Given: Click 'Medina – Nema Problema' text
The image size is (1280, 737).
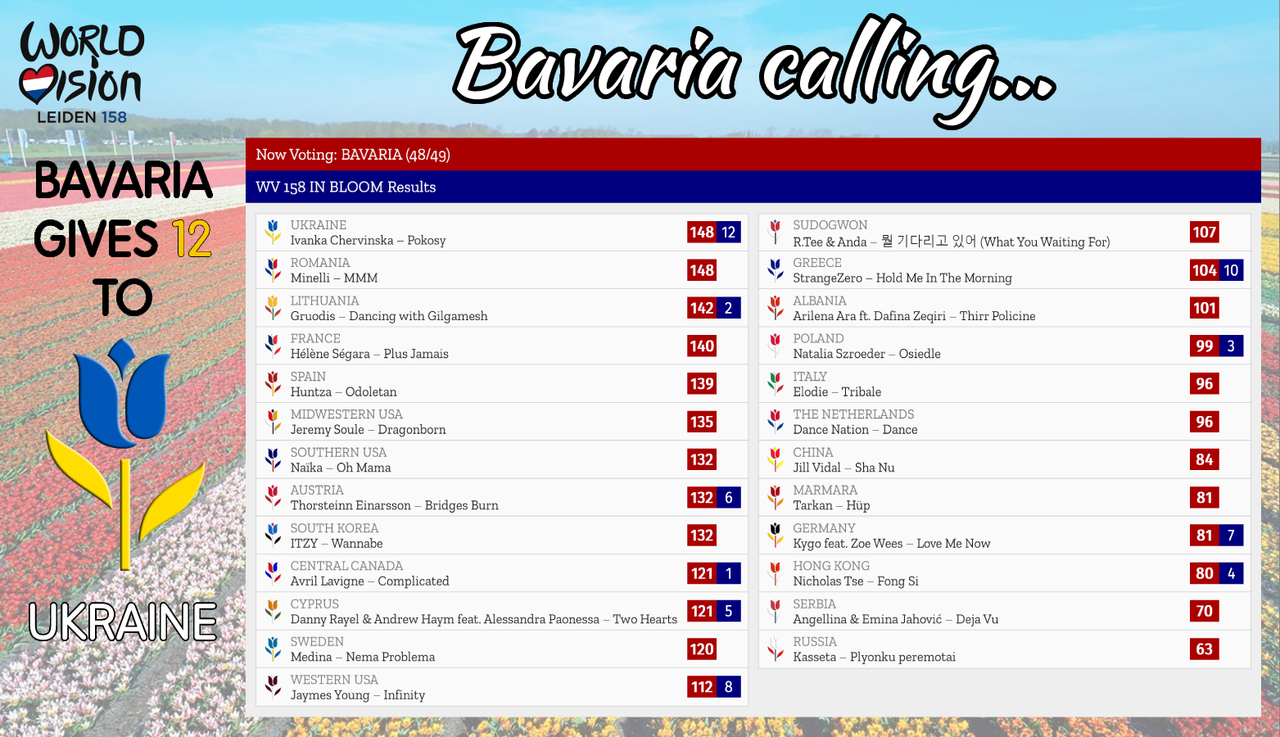Looking at the screenshot, I should click(x=362, y=658).
